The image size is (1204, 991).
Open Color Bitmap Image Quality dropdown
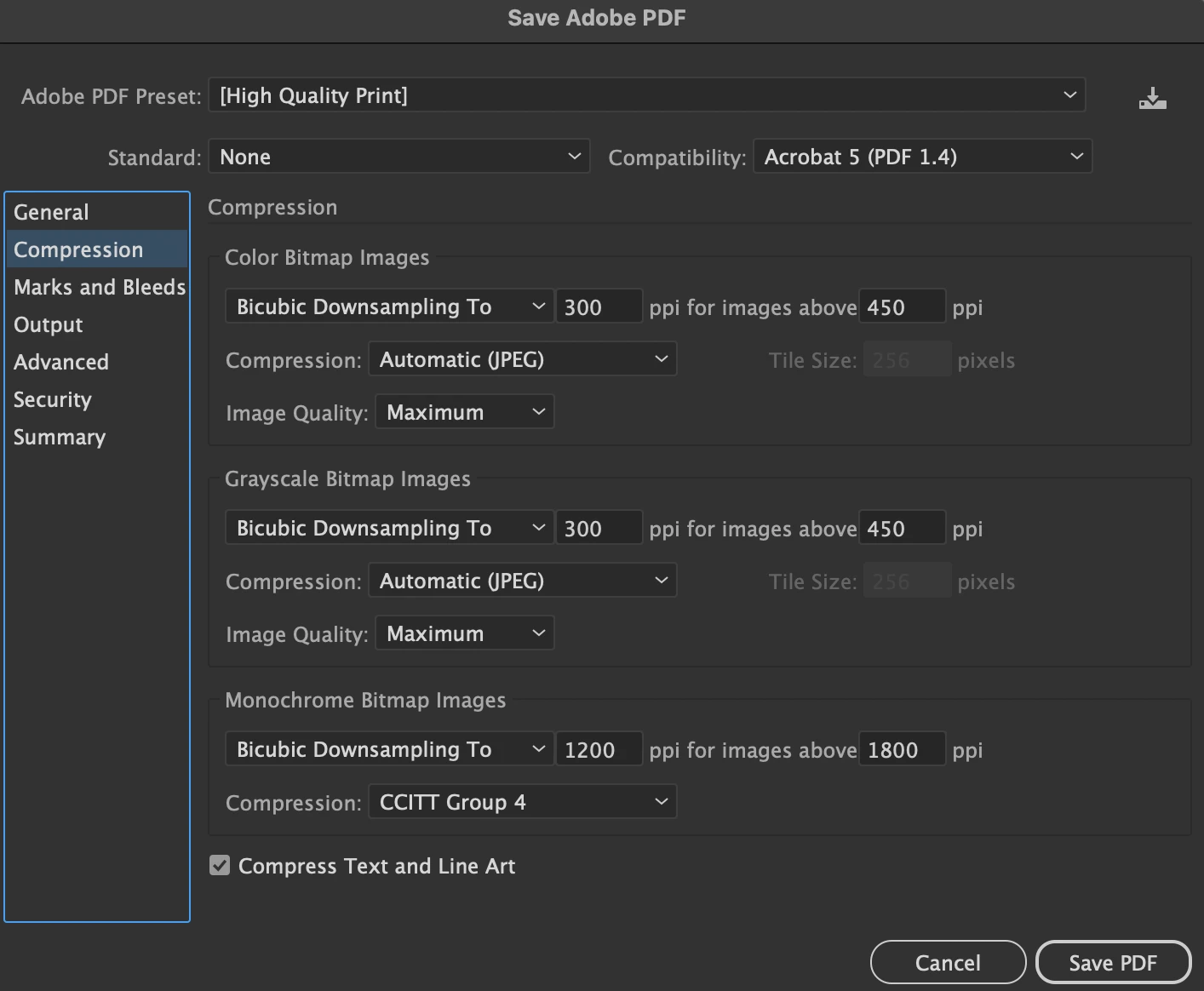[465, 412]
